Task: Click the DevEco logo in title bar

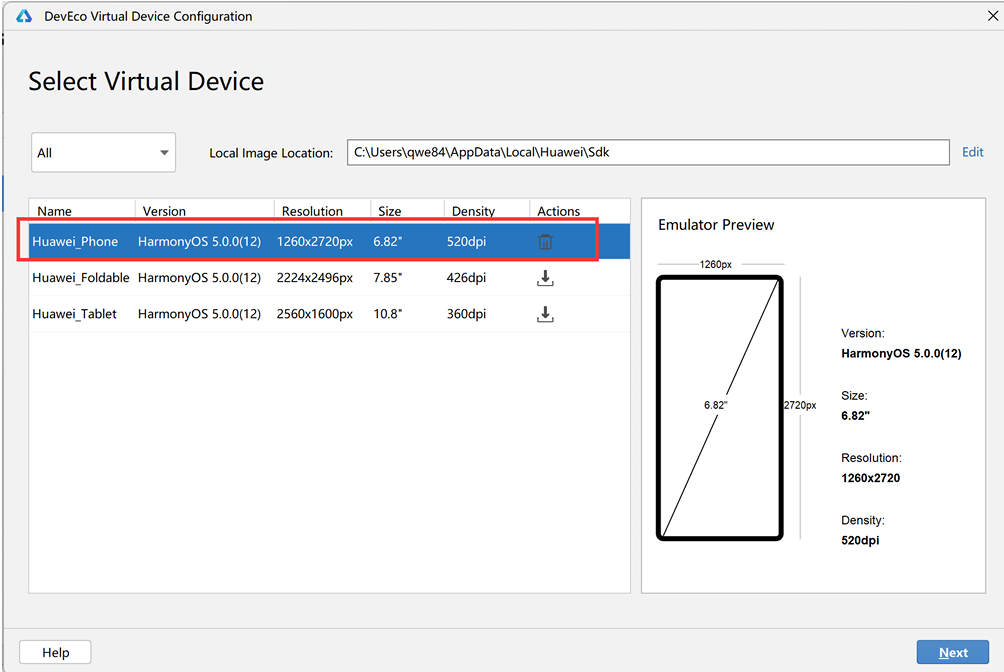Action: click(24, 16)
